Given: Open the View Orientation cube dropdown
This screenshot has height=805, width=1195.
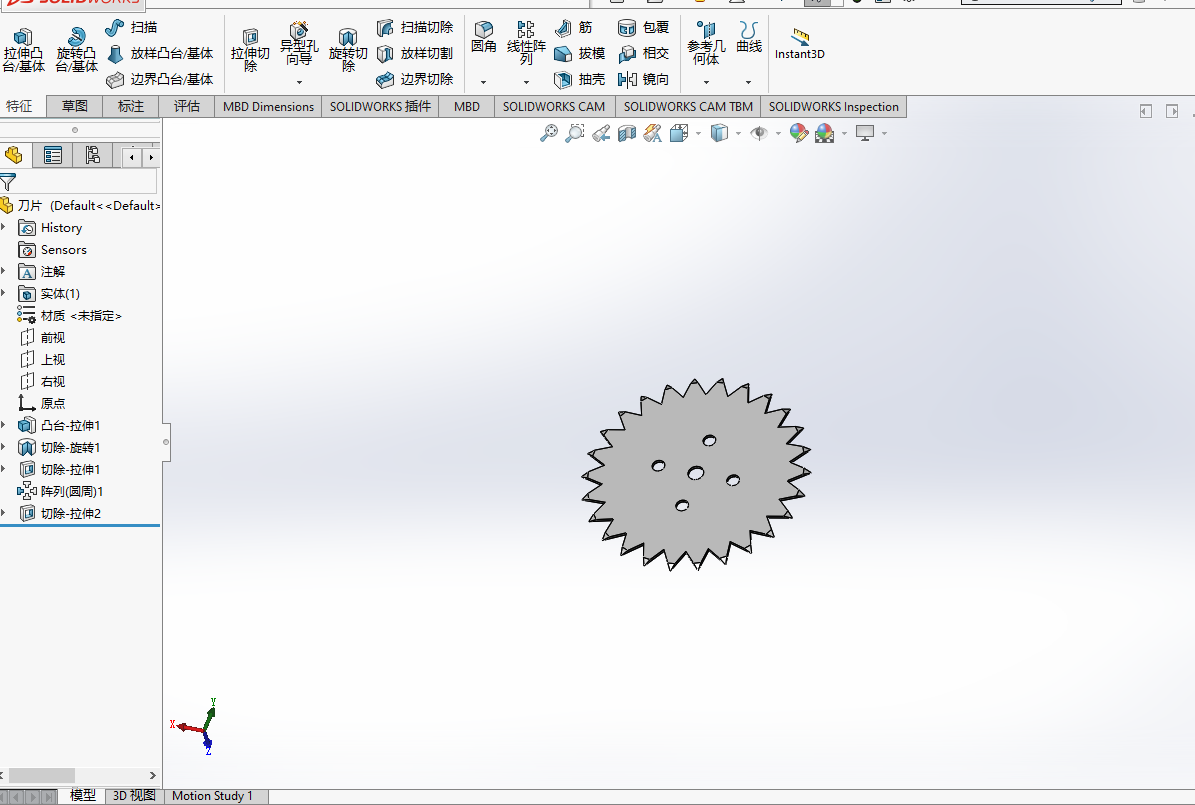Looking at the screenshot, I should (x=698, y=133).
